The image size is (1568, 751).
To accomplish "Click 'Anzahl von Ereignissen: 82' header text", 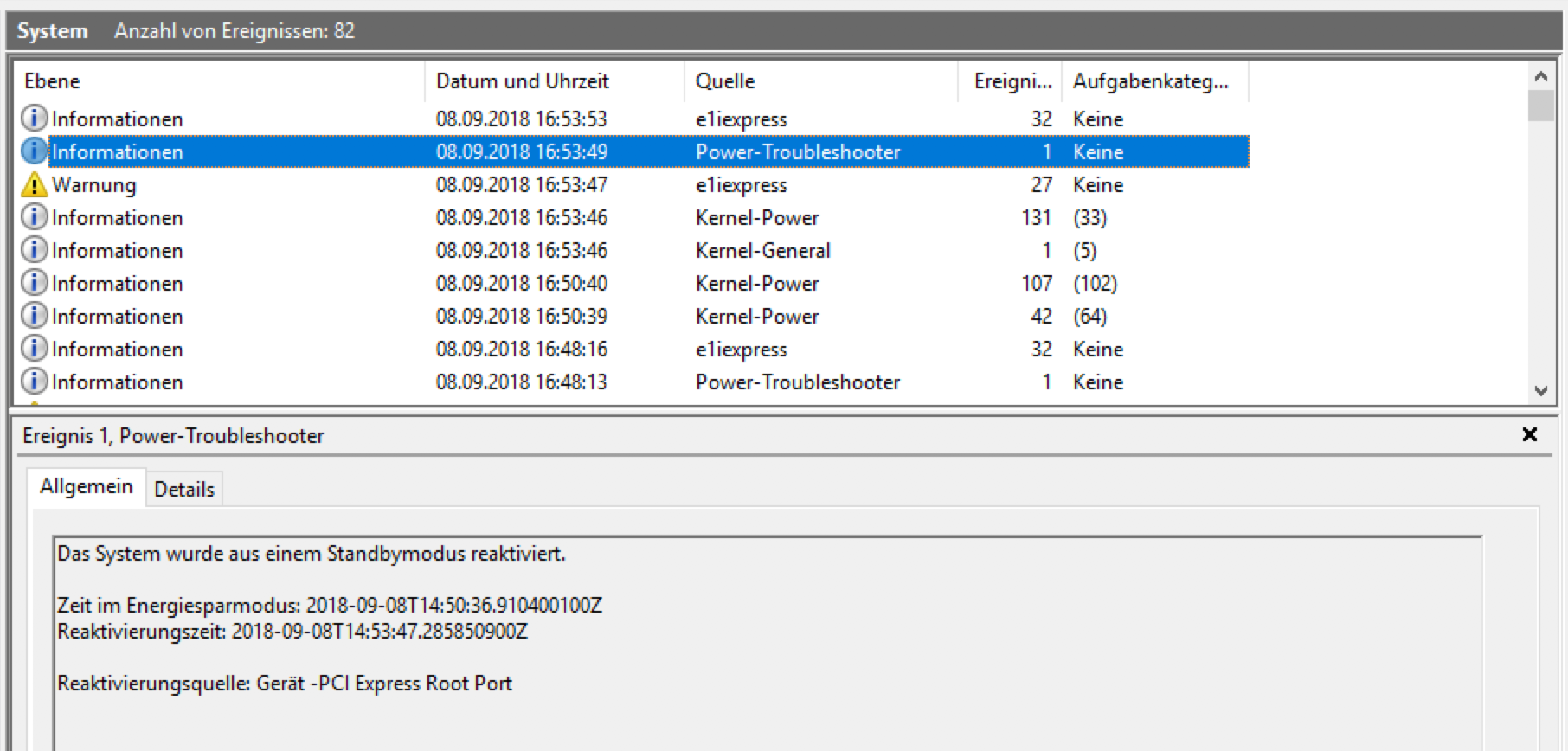I will (x=235, y=31).
